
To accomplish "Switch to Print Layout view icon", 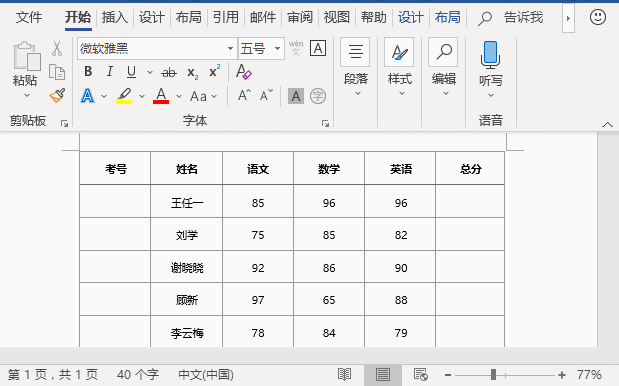I will (x=383, y=374).
